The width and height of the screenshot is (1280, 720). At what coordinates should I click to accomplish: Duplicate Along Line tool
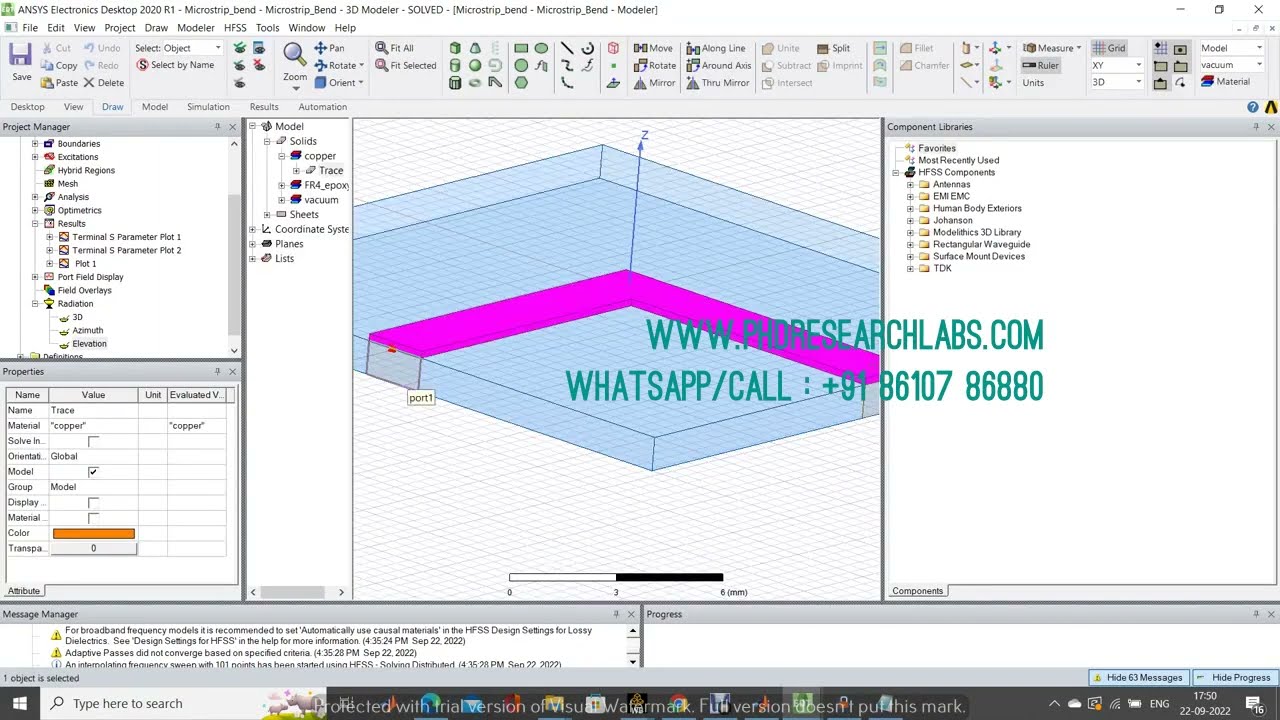click(715, 48)
